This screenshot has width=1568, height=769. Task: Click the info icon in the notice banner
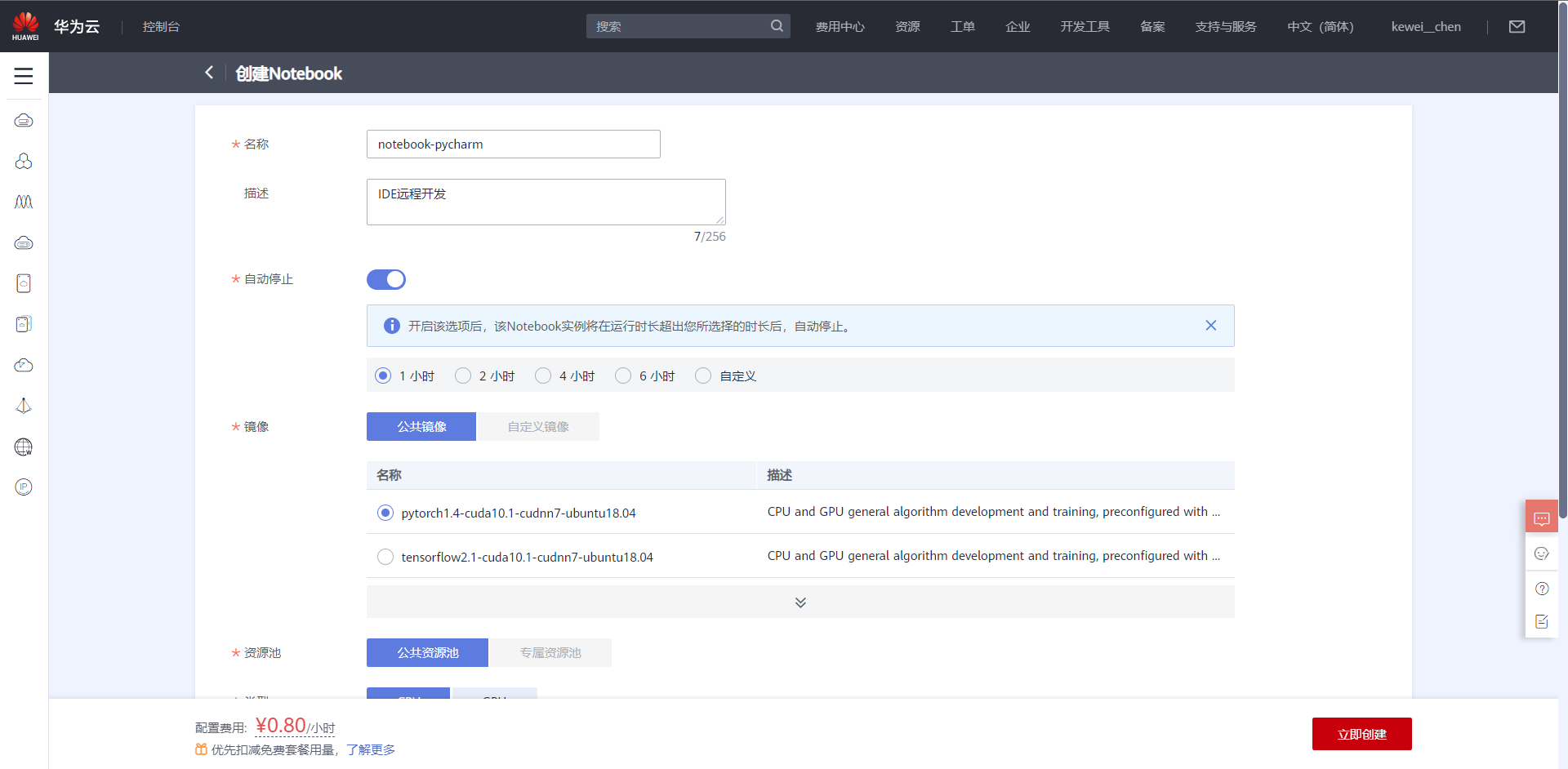(x=392, y=326)
